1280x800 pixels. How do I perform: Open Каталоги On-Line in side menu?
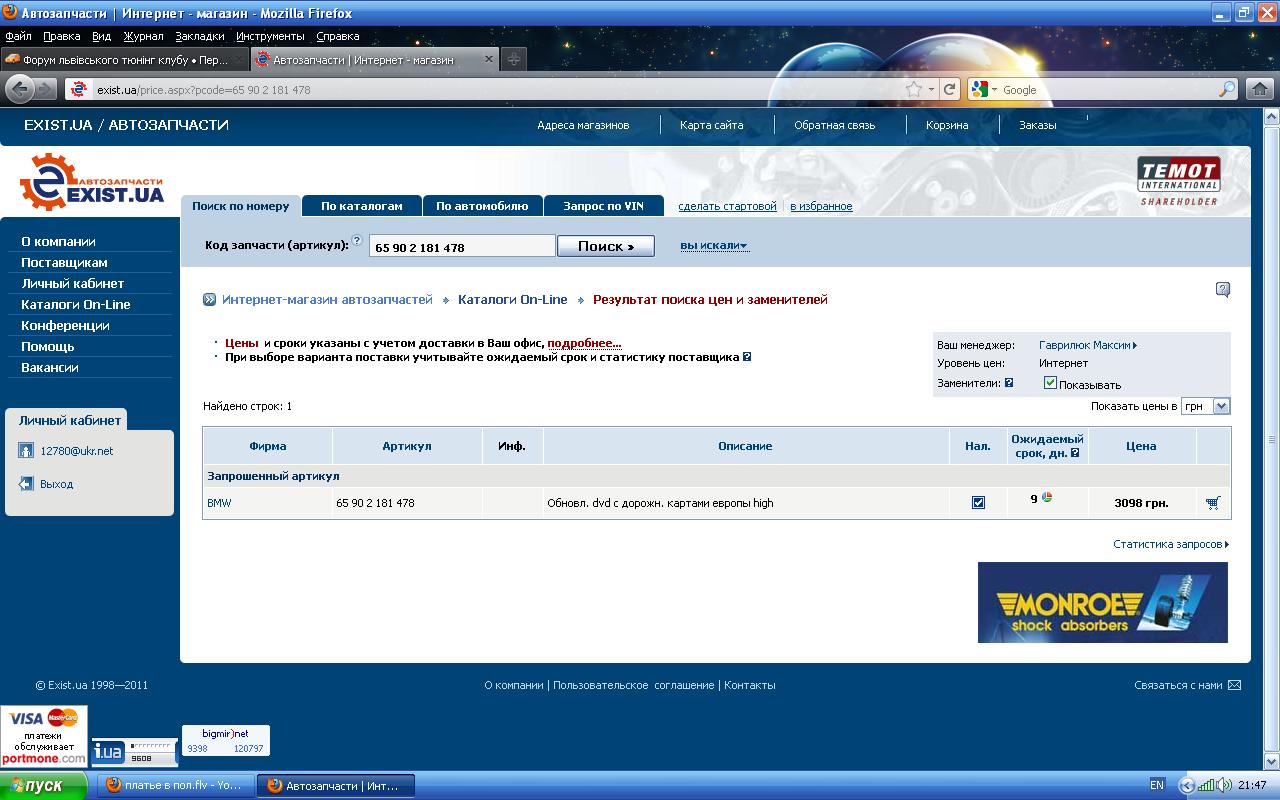(76, 304)
